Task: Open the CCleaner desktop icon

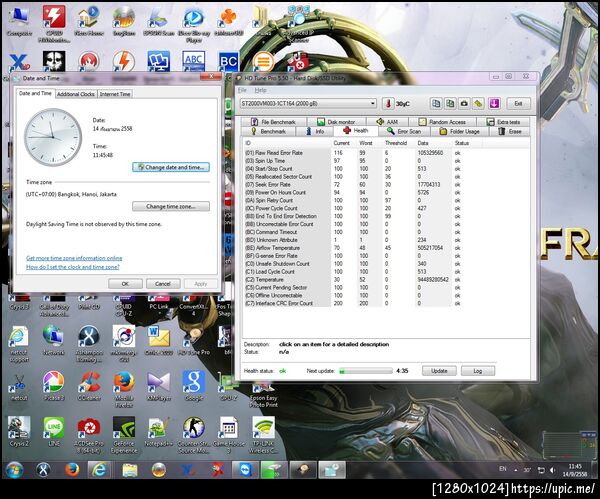Action: click(89, 386)
